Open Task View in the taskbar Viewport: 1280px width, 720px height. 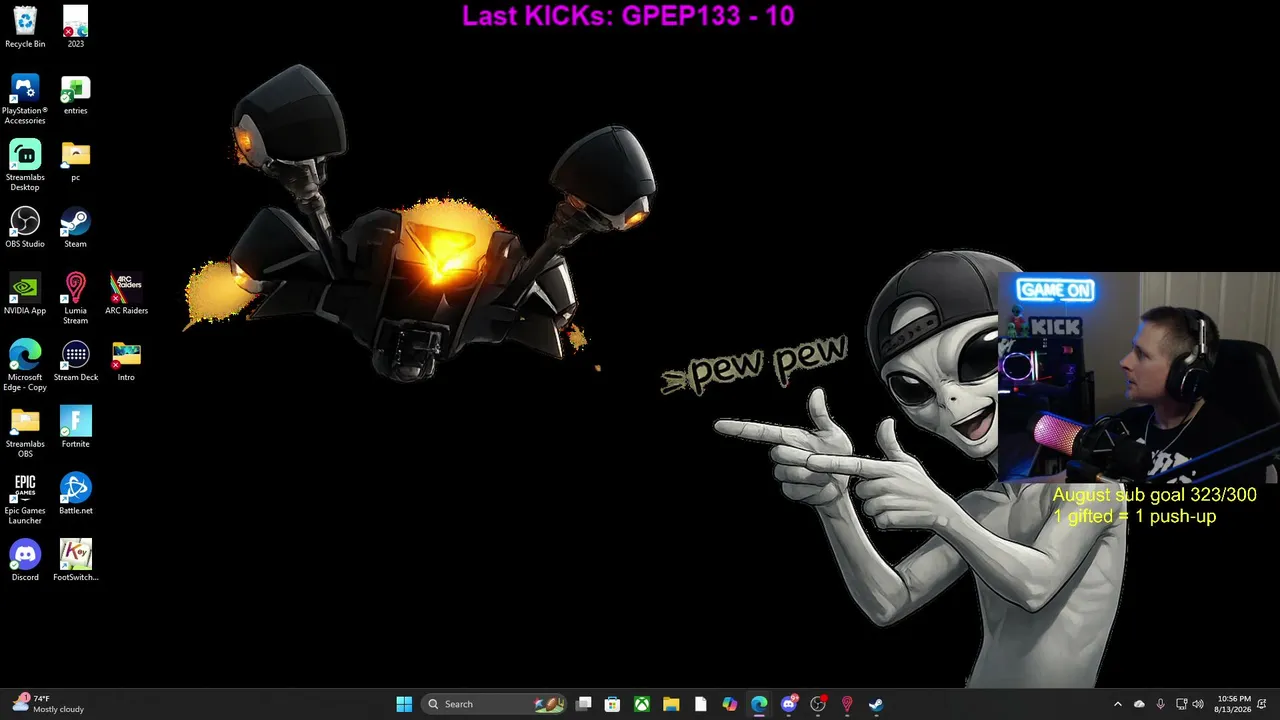[x=584, y=704]
